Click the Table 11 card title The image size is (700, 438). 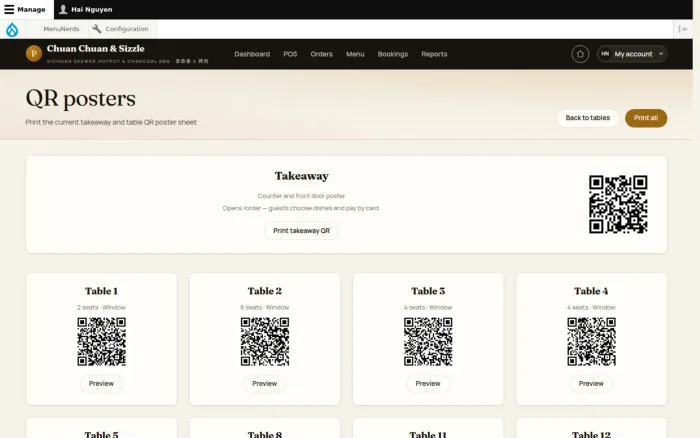[x=428, y=434]
